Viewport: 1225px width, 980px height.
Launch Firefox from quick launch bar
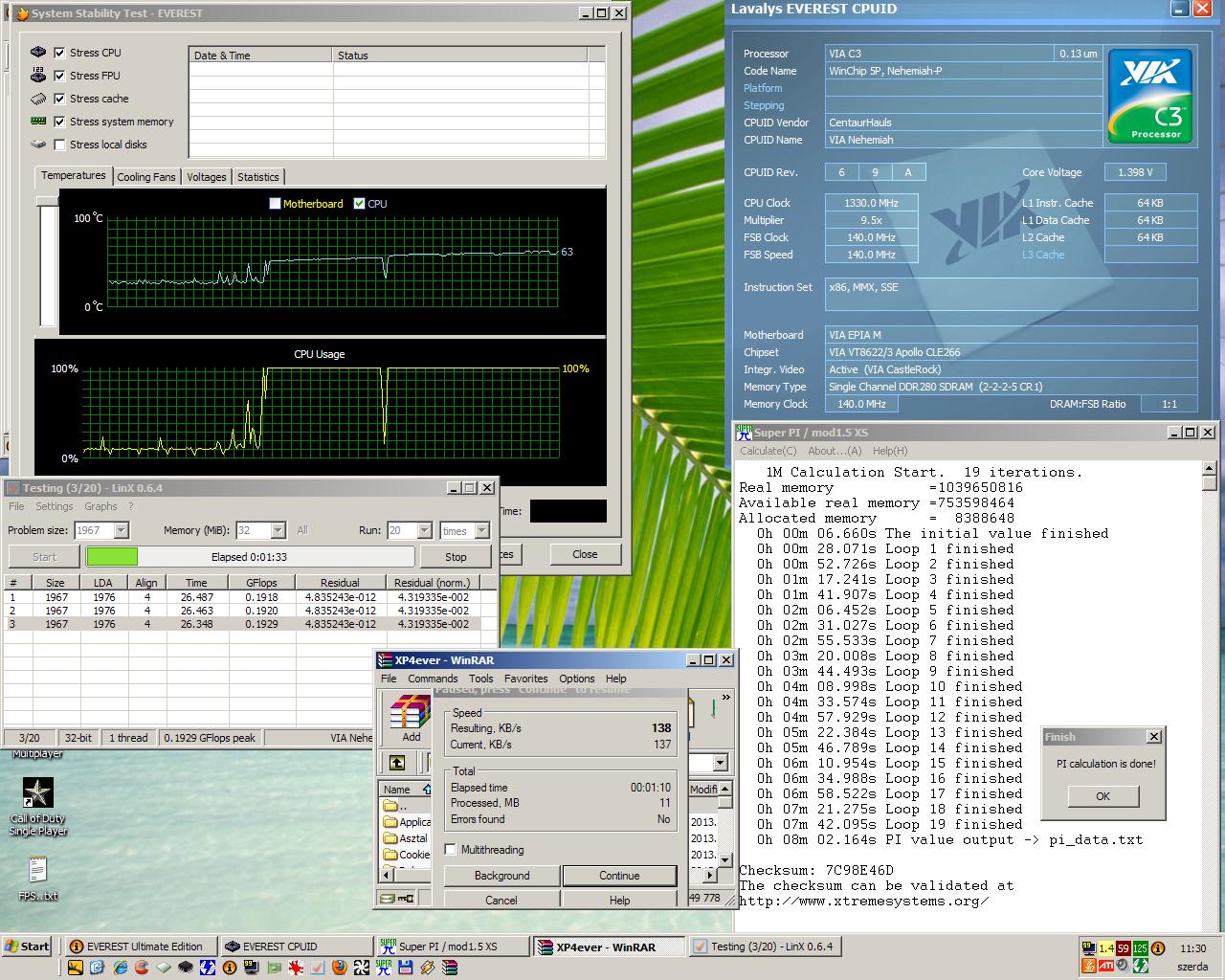[x=339, y=968]
